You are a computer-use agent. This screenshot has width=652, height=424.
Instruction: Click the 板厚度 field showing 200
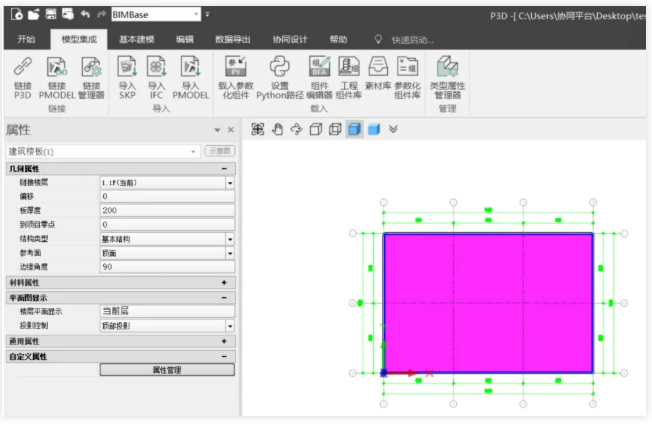pos(167,210)
